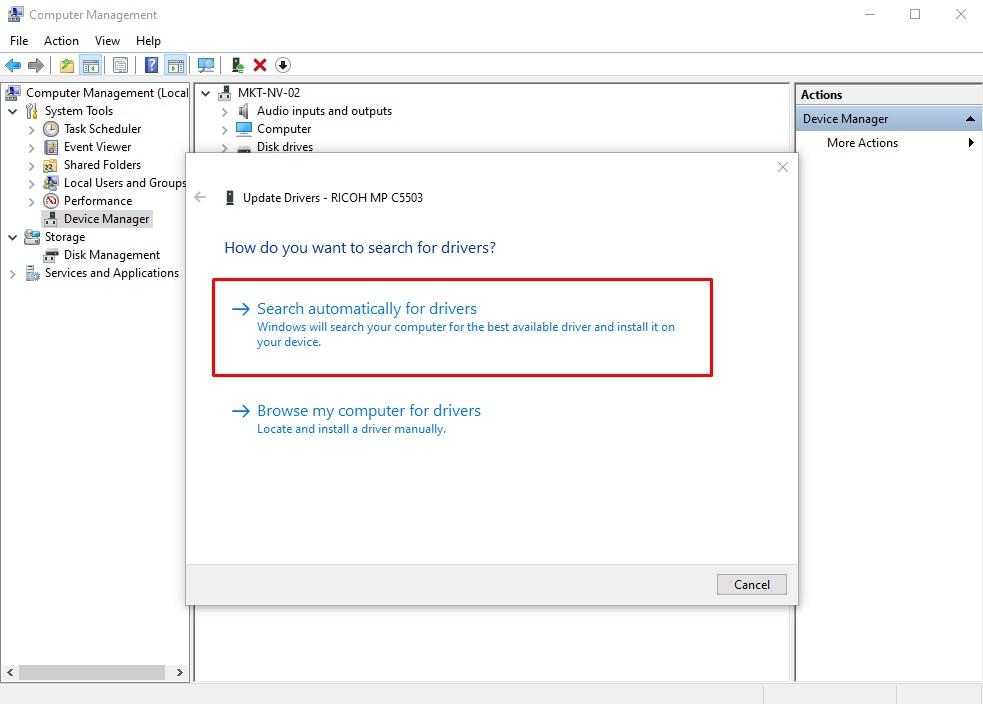Screen dimensions: 983x704
Task: Click the Cancel button
Action: (x=752, y=584)
